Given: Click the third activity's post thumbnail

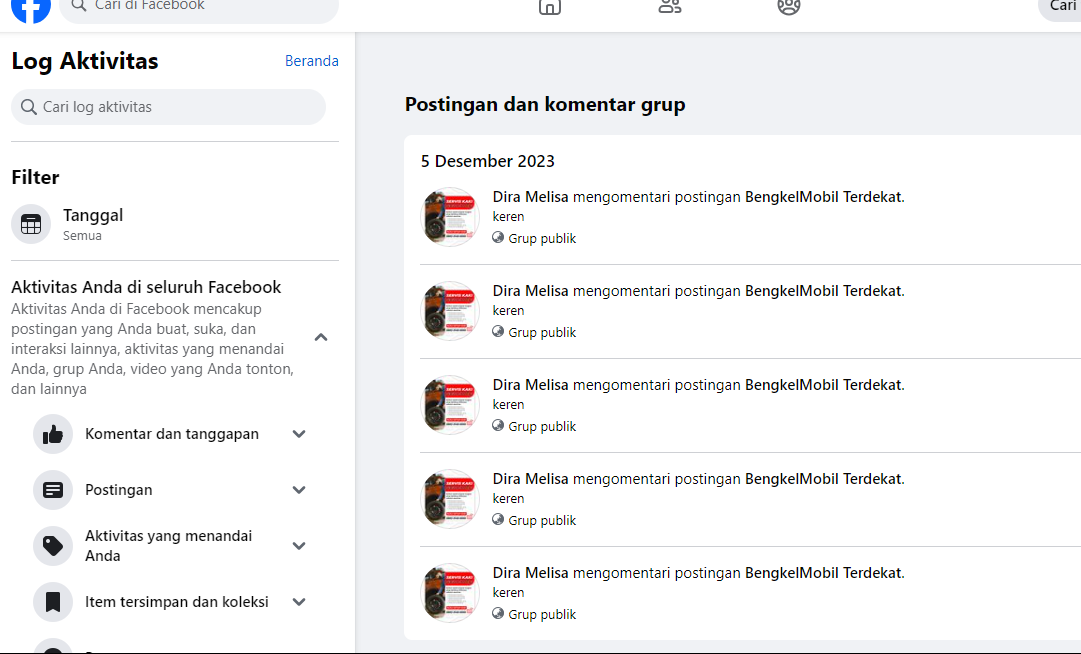Looking at the screenshot, I should point(450,405).
